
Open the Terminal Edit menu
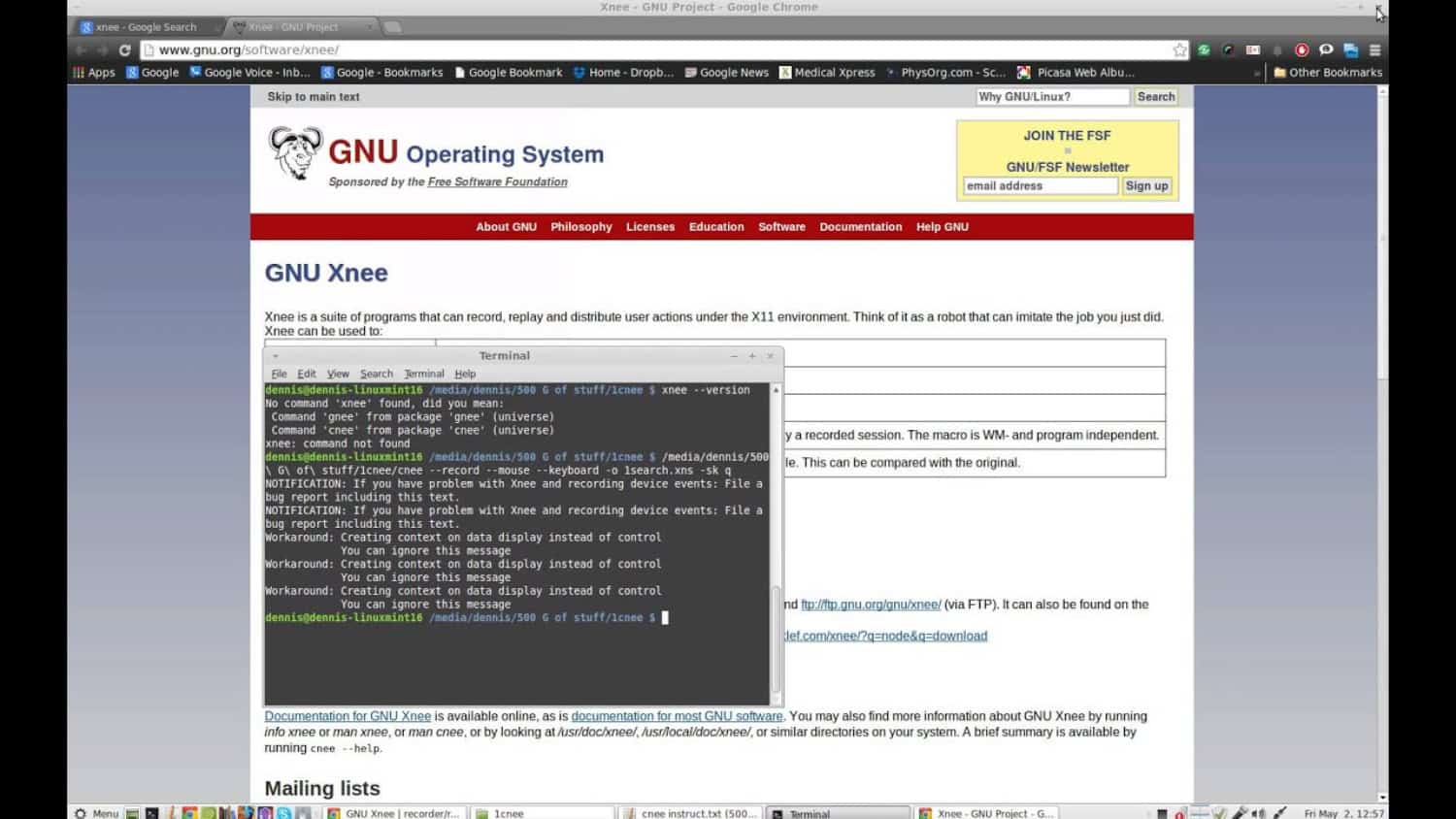(x=307, y=374)
